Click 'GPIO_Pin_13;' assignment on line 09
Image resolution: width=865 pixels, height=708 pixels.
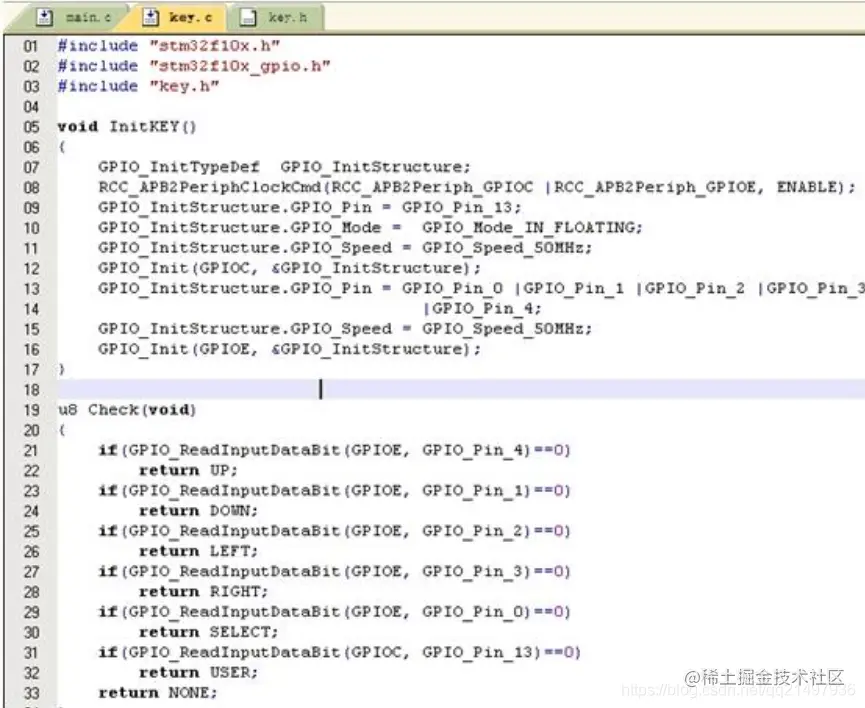point(461,207)
